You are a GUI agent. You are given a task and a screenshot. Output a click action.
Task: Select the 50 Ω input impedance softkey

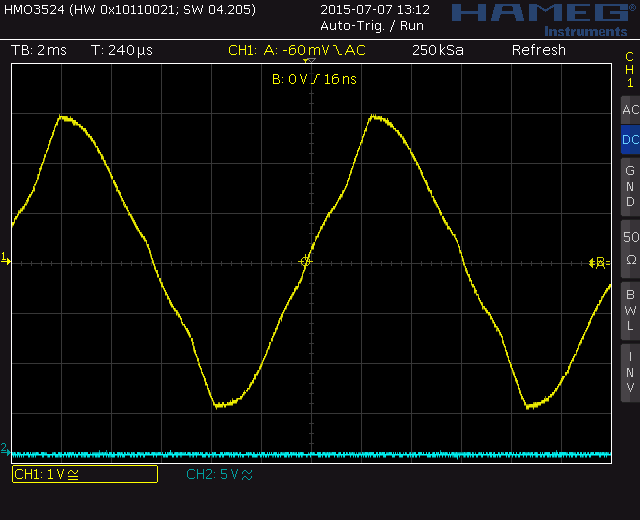tap(630, 247)
